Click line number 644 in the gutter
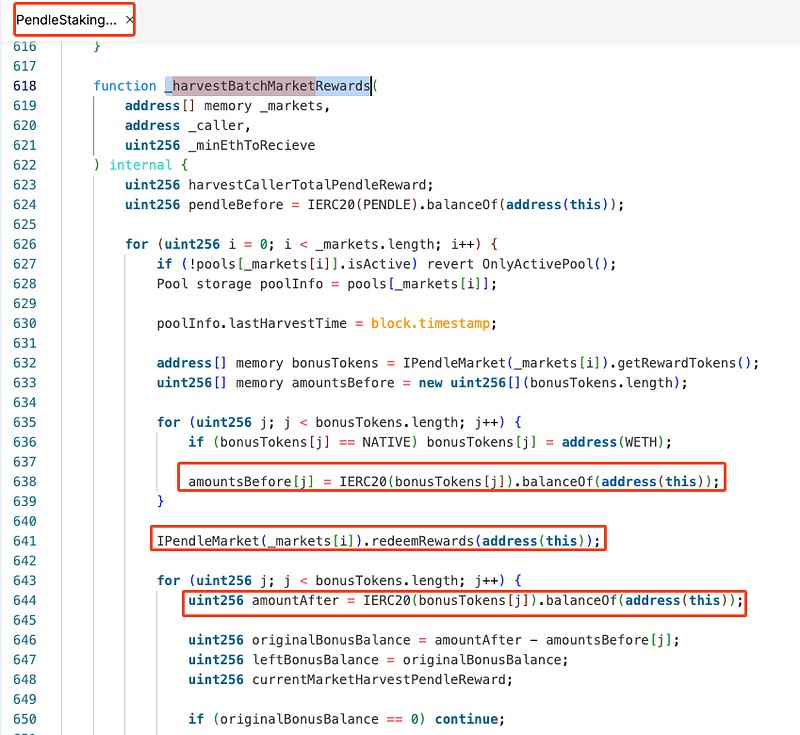 (25, 601)
